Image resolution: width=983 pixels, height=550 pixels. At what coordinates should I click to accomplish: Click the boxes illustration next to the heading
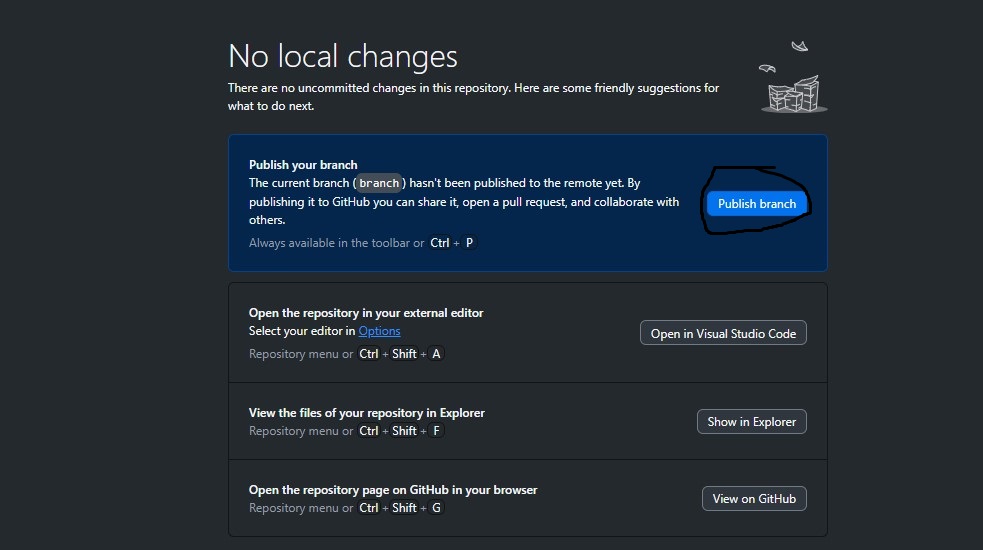[x=793, y=77]
